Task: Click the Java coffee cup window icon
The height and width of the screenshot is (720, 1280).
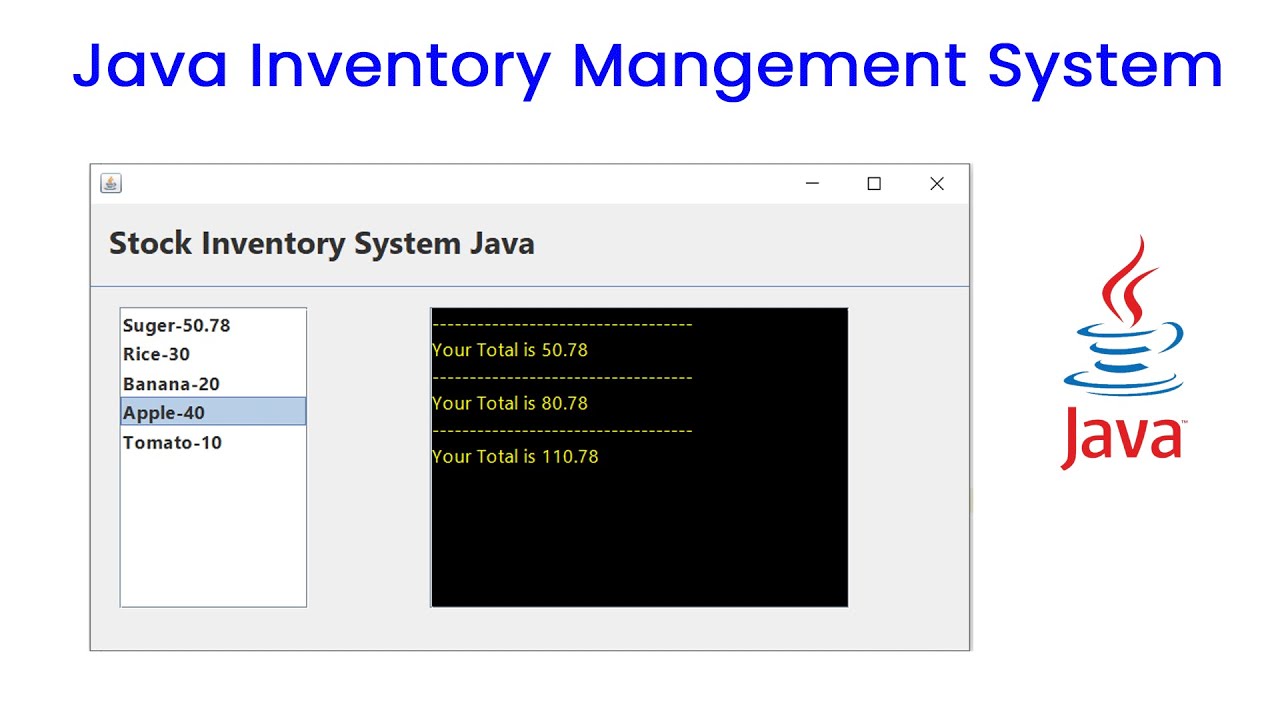Action: 111,183
